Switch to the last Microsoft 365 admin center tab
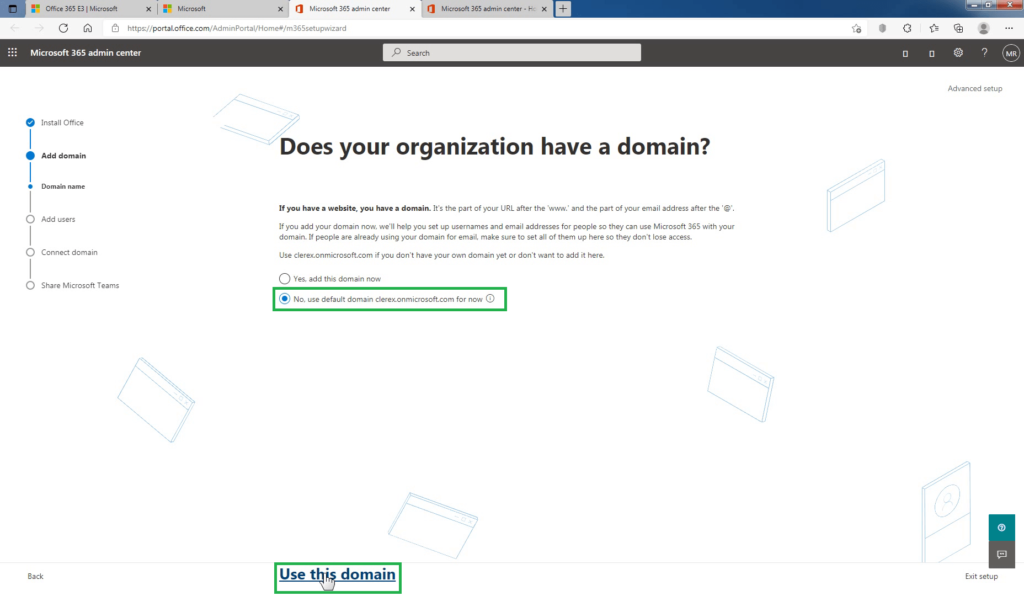 pos(487,8)
